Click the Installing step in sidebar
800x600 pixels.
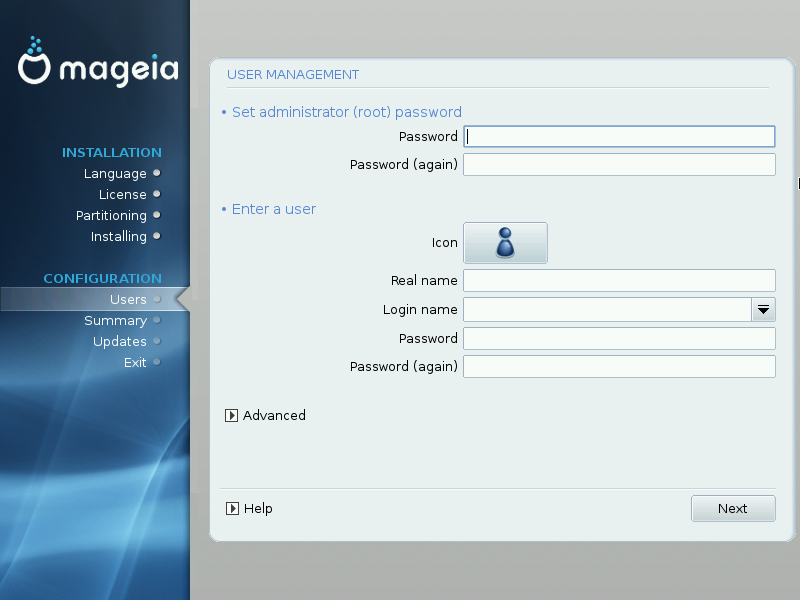pos(118,237)
